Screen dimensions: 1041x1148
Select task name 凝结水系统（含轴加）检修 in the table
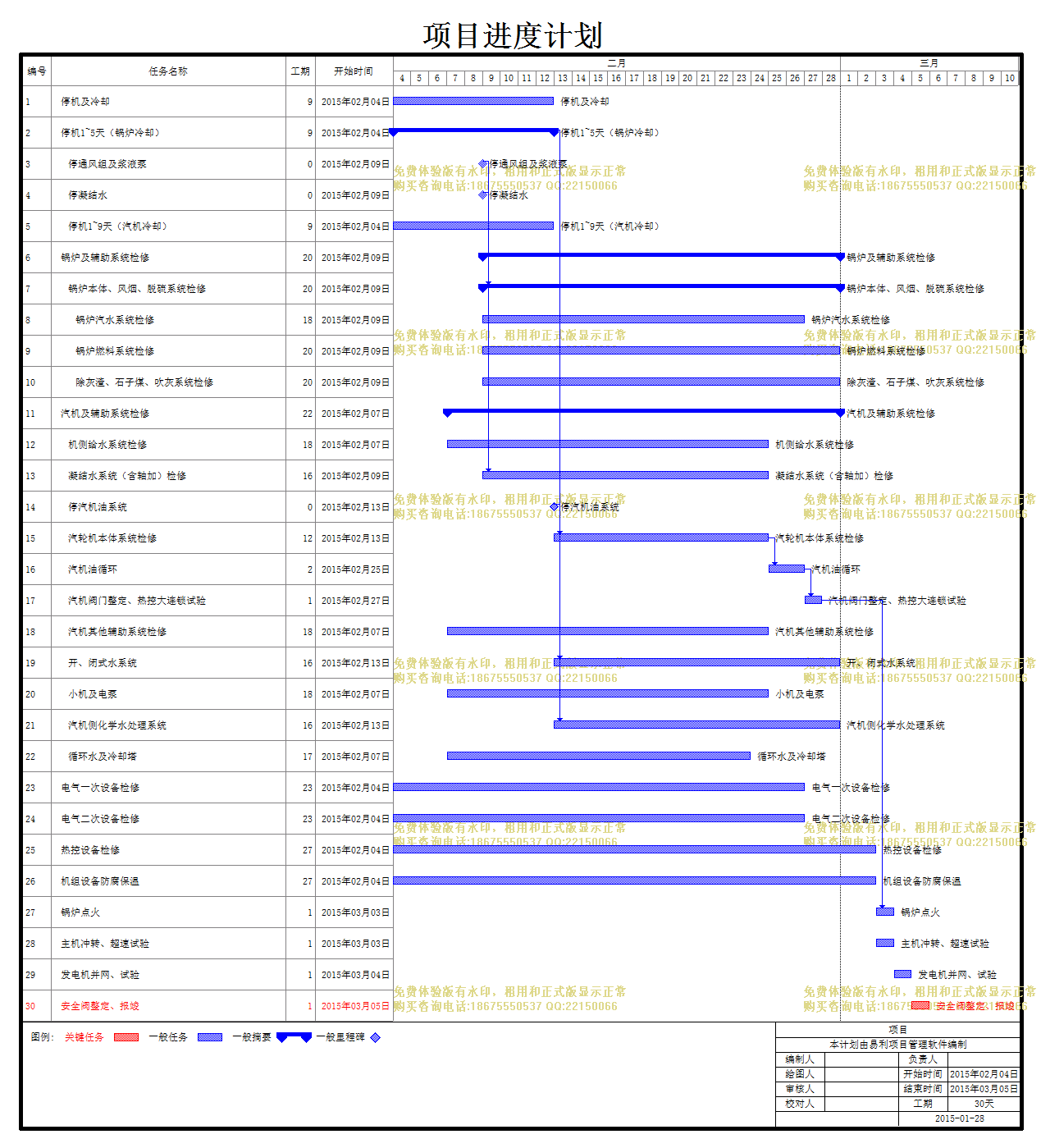pyautogui.click(x=127, y=476)
